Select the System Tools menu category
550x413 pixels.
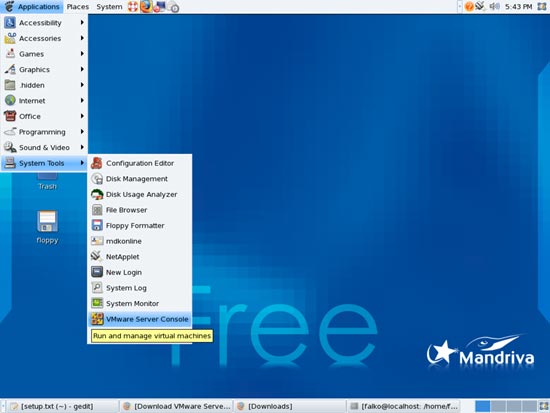click(44, 163)
